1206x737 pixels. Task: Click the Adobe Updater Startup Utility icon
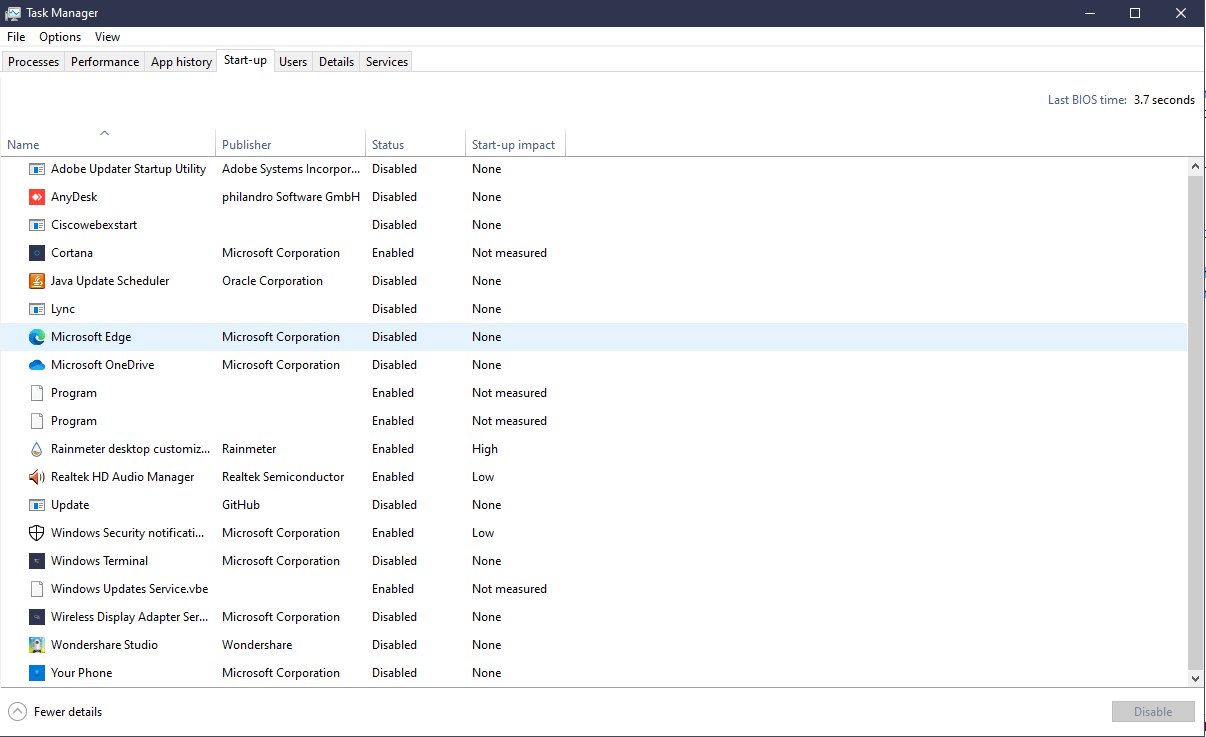(x=37, y=169)
